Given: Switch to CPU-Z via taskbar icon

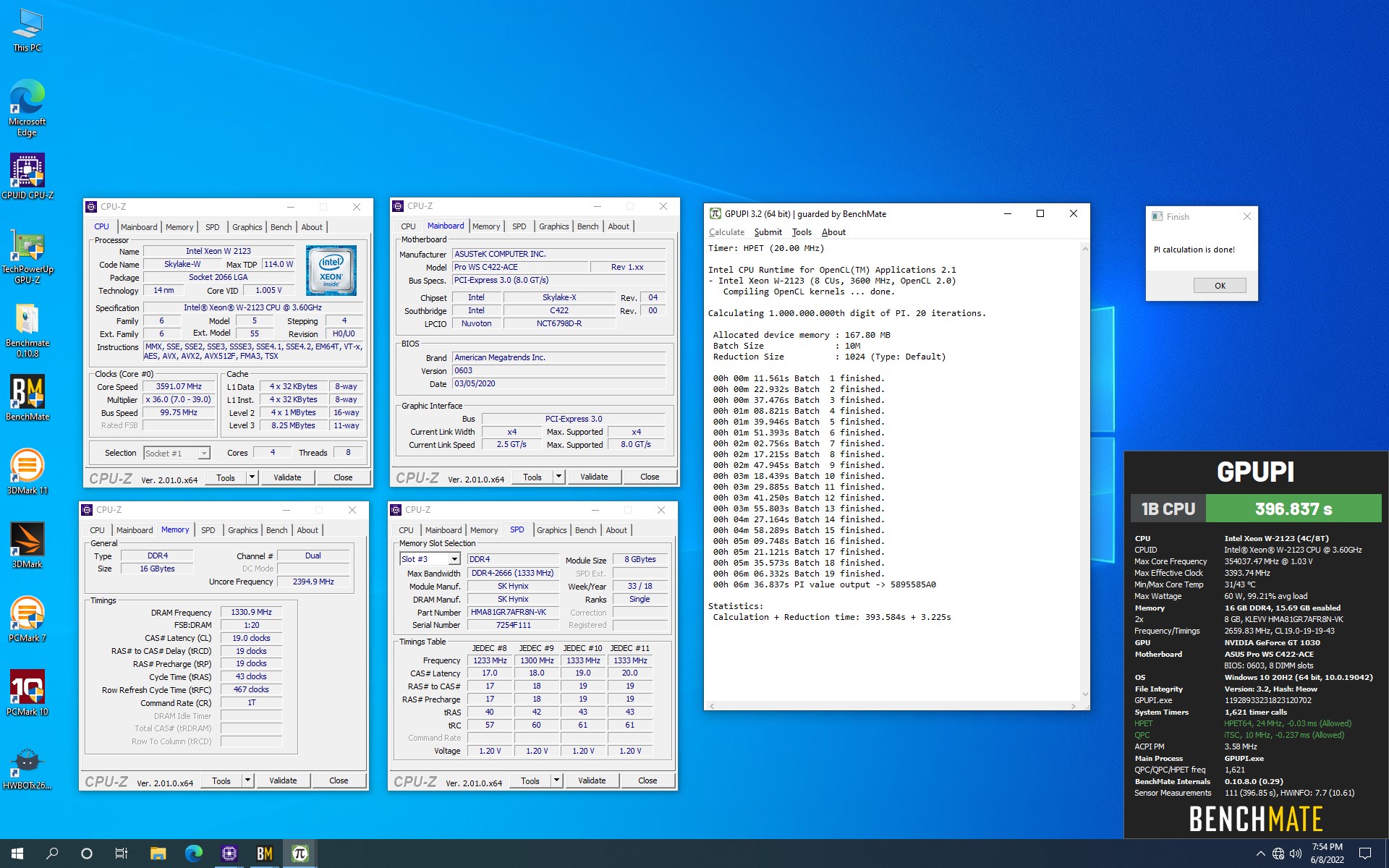Looking at the screenshot, I should pos(229,854).
